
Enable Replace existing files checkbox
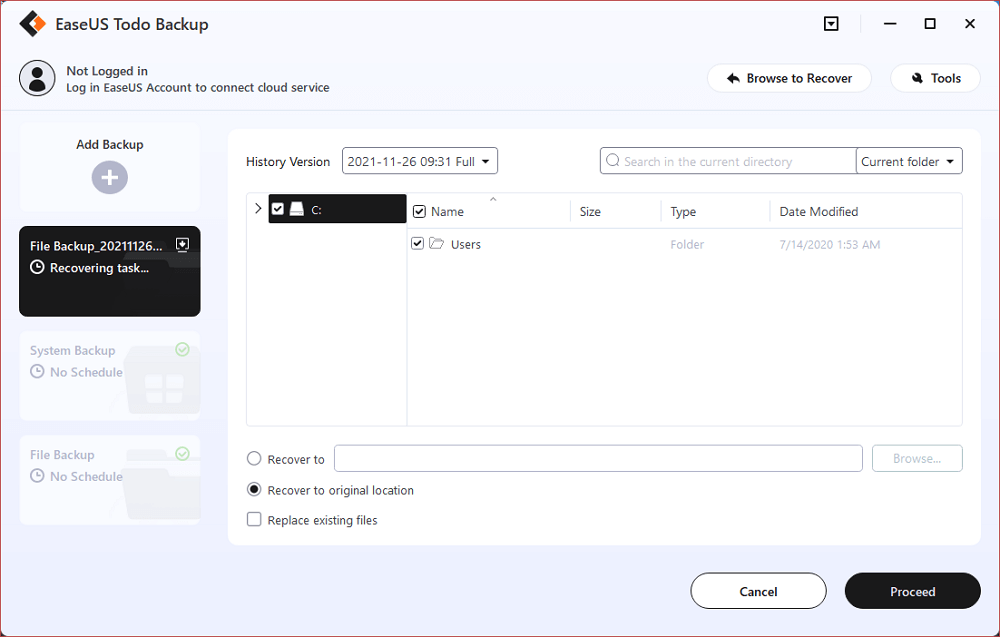click(254, 520)
